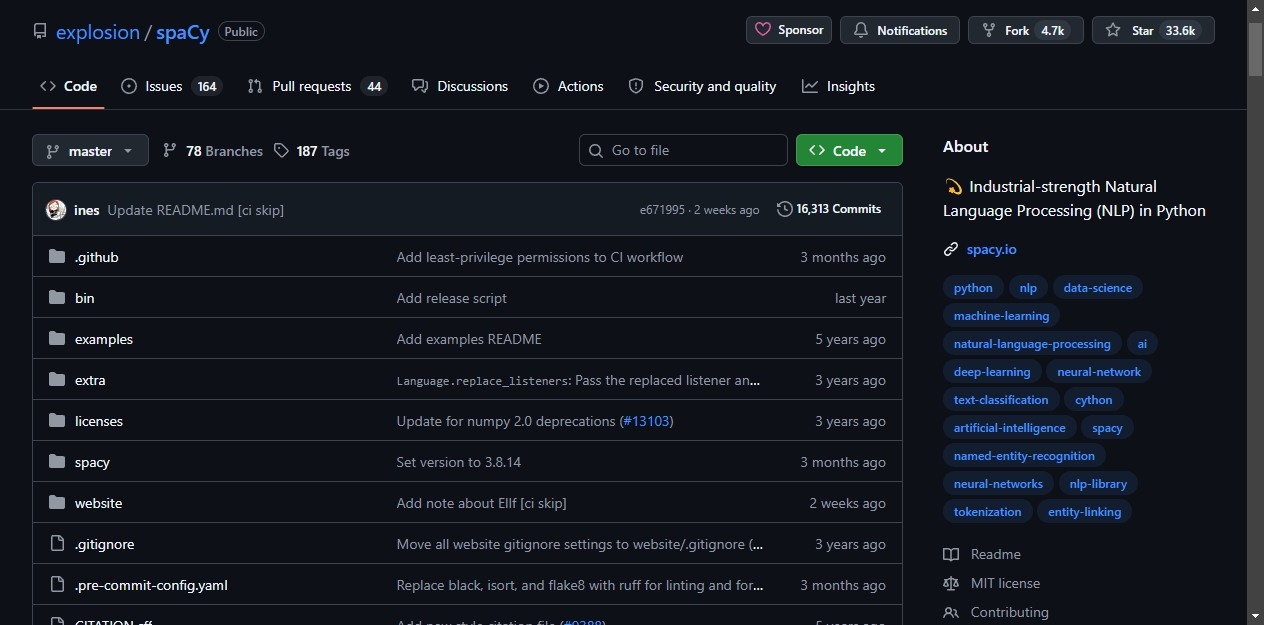Open the .pre-commit-config.yaml file

click(x=151, y=585)
